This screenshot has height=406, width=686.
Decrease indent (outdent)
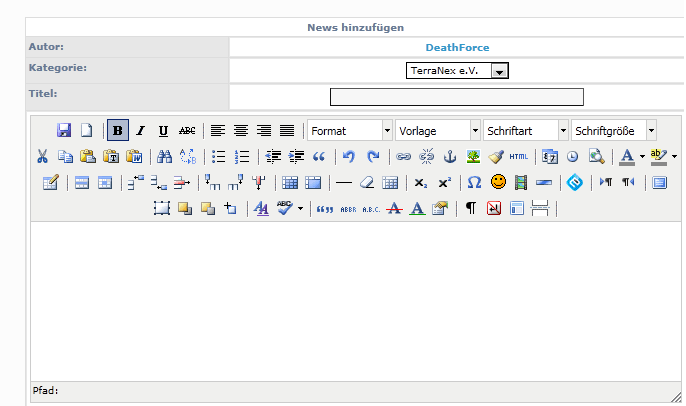point(273,156)
